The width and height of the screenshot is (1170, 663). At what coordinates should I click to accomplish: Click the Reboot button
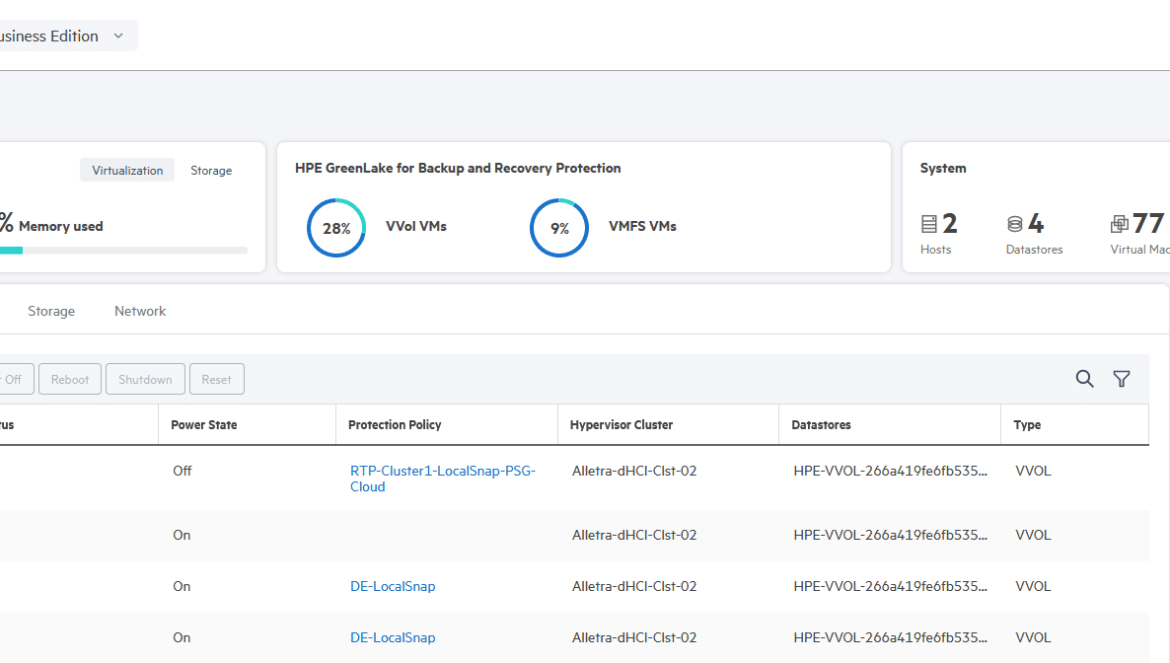(x=70, y=379)
